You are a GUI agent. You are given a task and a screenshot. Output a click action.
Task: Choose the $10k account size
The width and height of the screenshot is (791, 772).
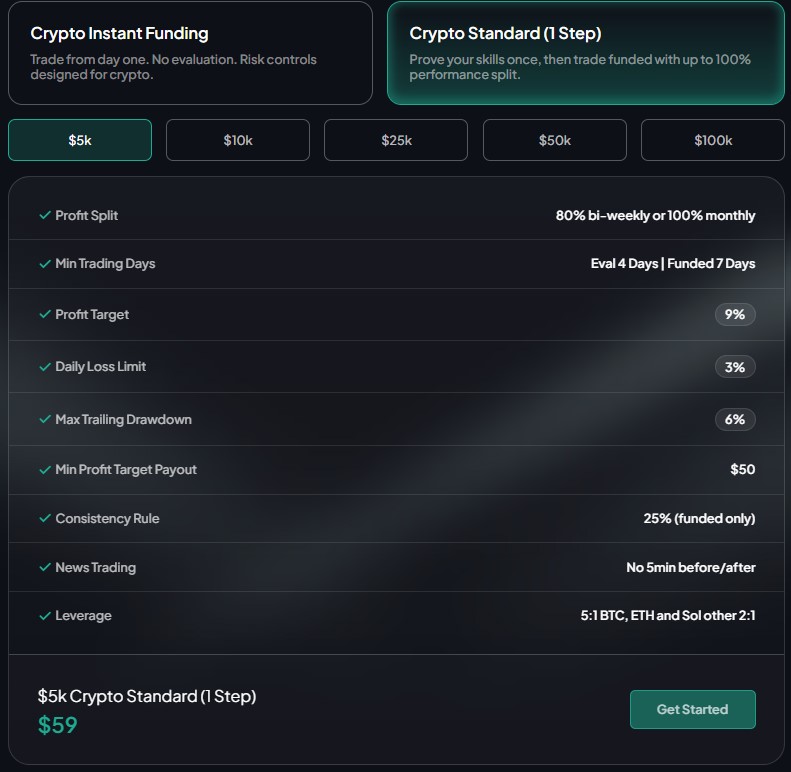tap(238, 140)
